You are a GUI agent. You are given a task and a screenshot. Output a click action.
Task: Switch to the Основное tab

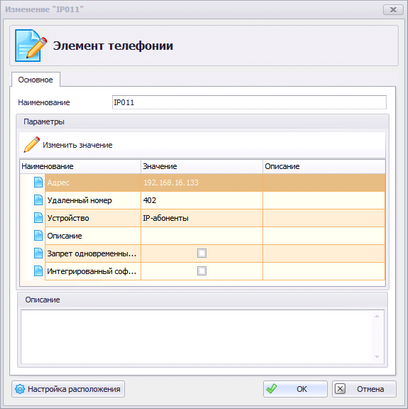coord(35,80)
